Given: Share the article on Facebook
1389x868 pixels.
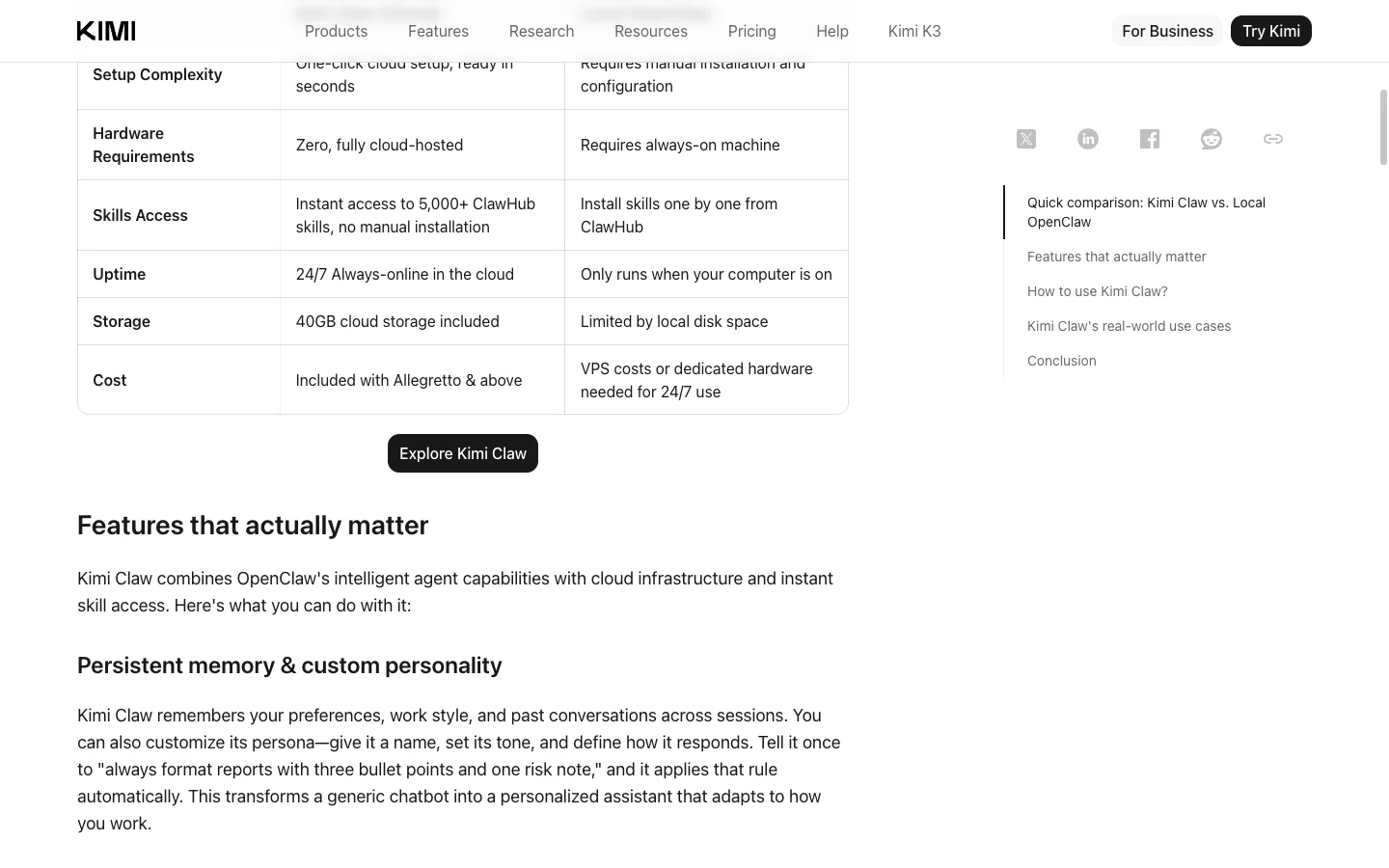Looking at the screenshot, I should tap(1150, 139).
